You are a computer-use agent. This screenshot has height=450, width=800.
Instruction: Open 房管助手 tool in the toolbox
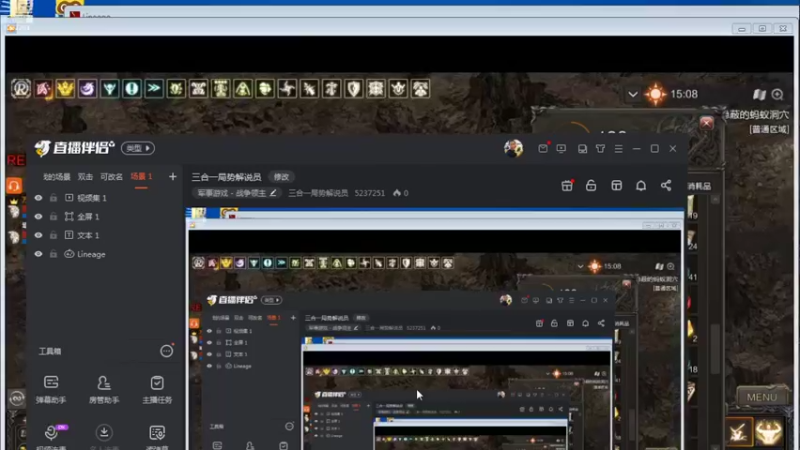104,390
